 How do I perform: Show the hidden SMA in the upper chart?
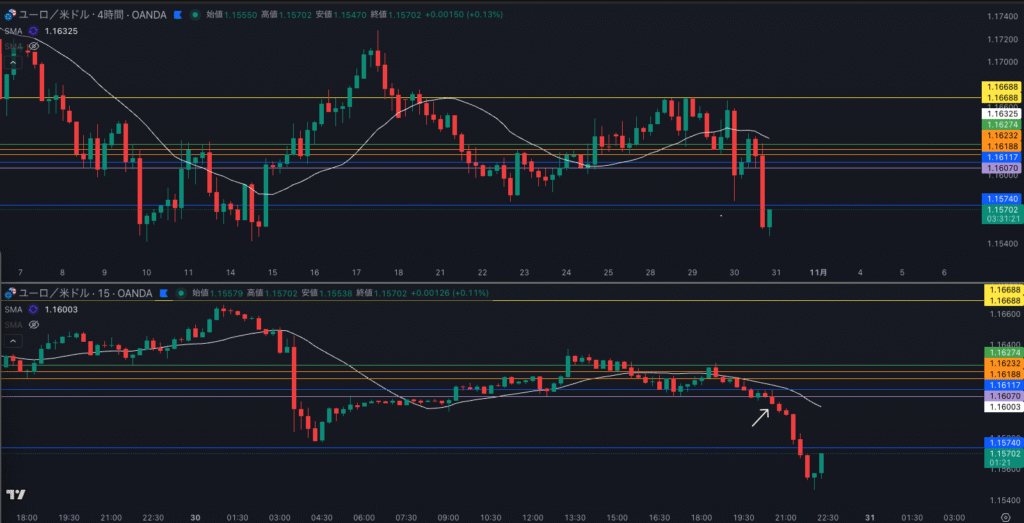(x=33, y=46)
